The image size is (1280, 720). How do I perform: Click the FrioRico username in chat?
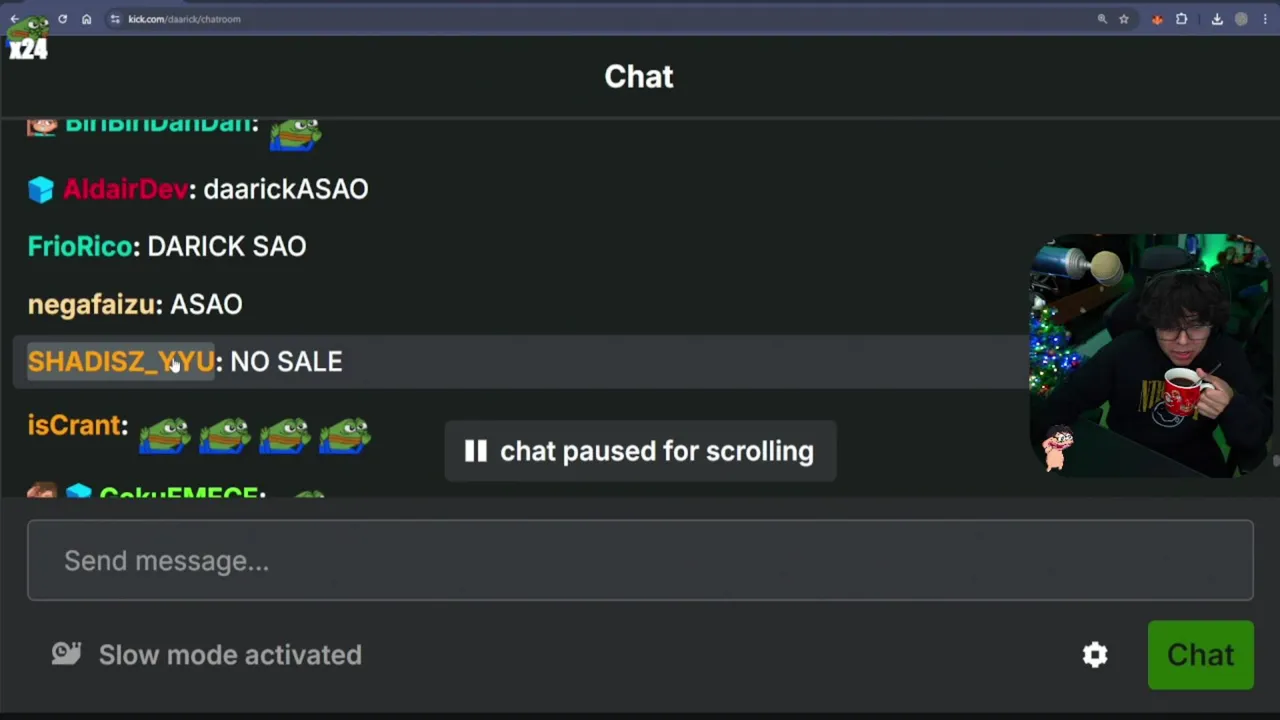click(80, 246)
